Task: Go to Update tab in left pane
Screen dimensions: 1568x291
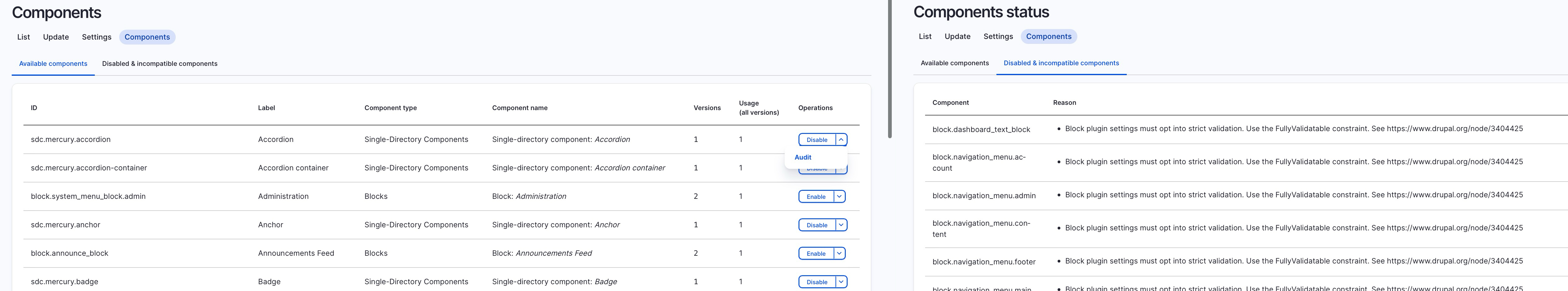Action: coord(56,37)
